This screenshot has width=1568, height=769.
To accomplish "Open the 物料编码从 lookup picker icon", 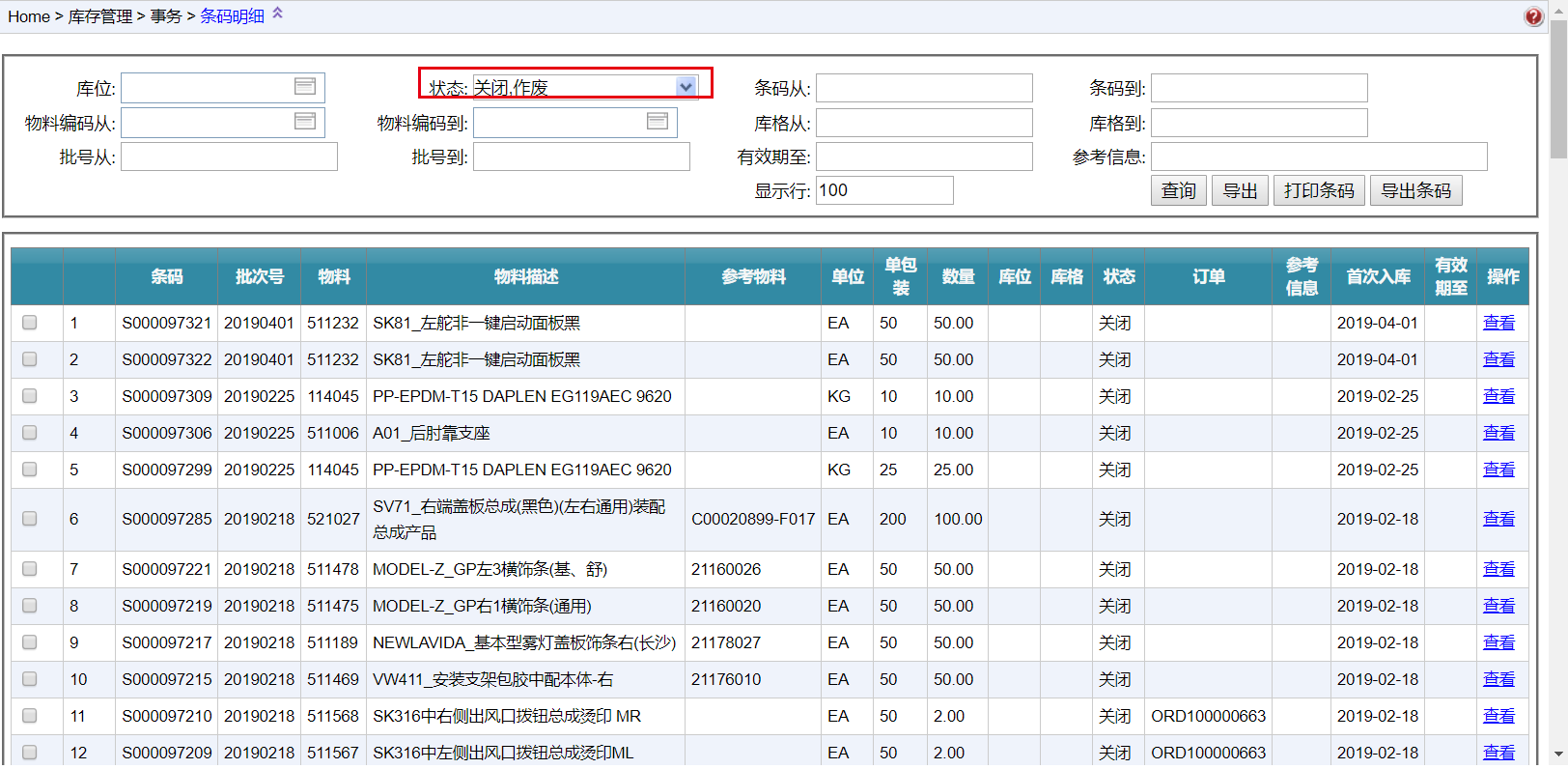I will (305, 122).
